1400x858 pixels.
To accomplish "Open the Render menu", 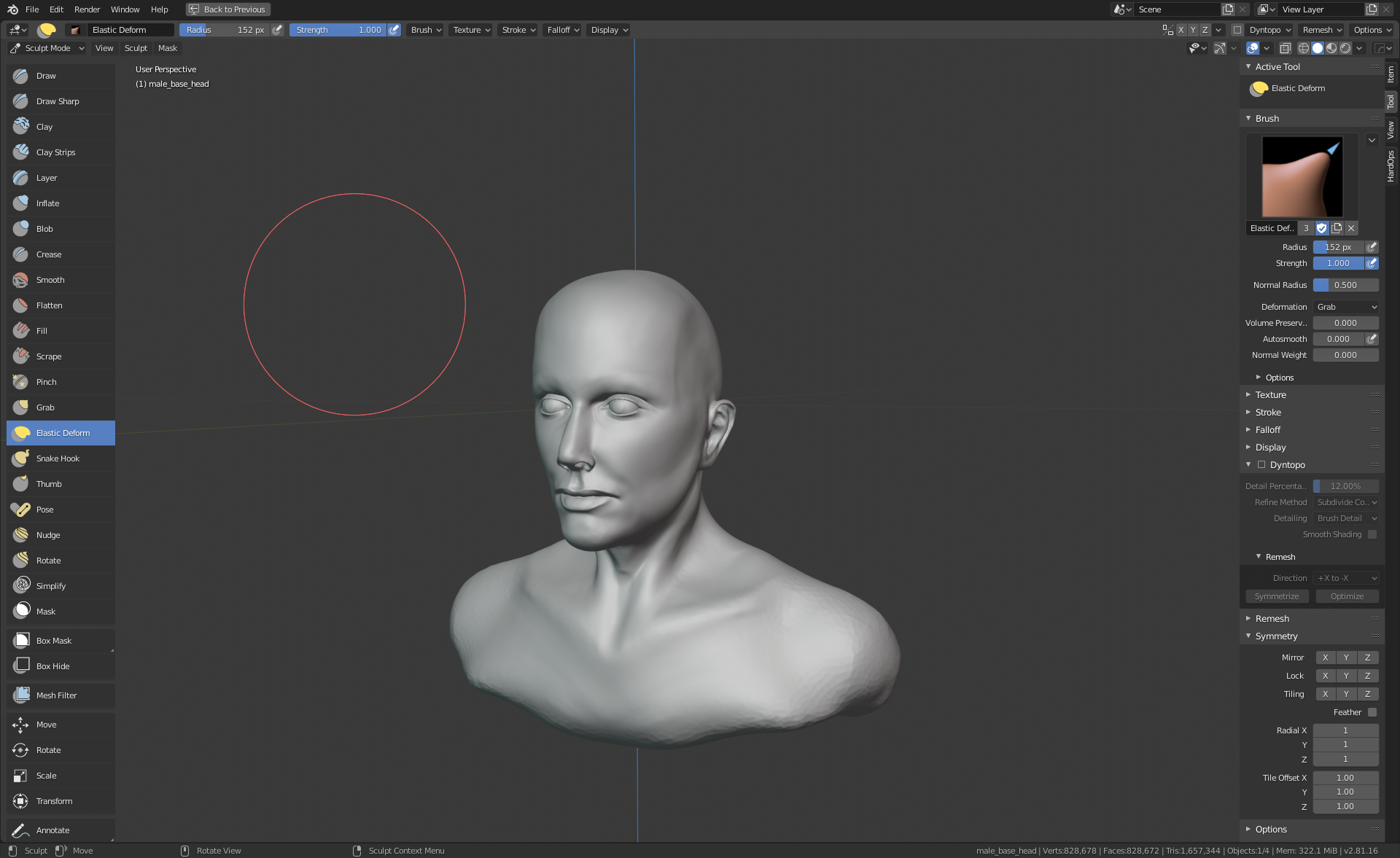I will pyautogui.click(x=87, y=9).
